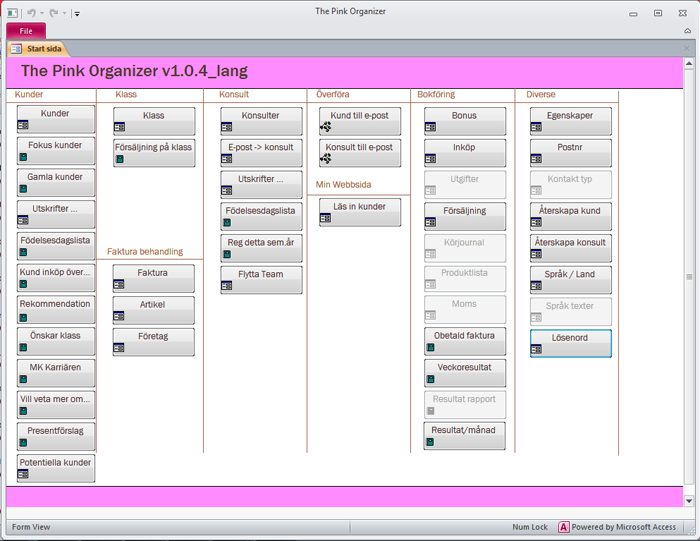
Task: Click Num Lock indicator in status bar
Action: click(x=529, y=527)
